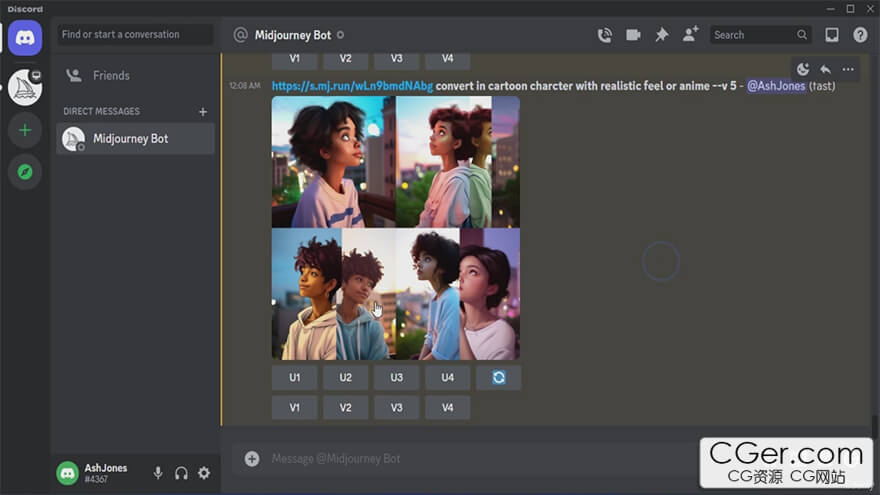Click the 12:08 AM timestamp
Viewport: 880px width, 495px height.
coord(245,86)
